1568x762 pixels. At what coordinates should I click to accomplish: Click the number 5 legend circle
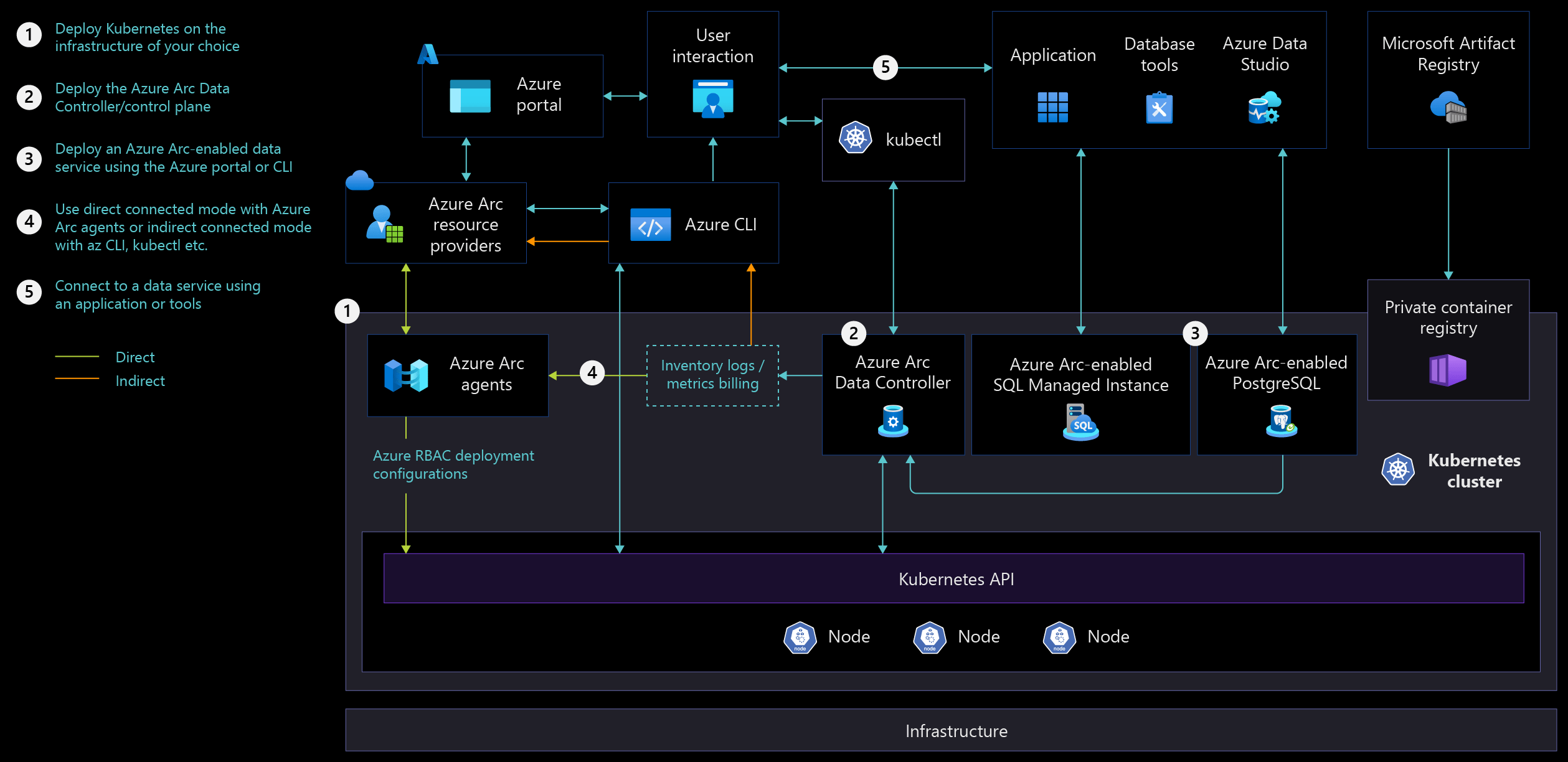(29, 291)
